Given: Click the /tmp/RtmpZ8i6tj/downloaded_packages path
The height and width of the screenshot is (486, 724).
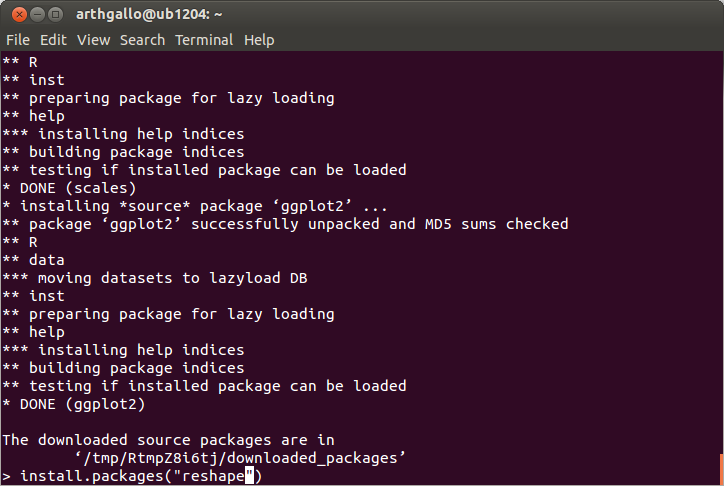Looking at the screenshot, I should [240, 458].
